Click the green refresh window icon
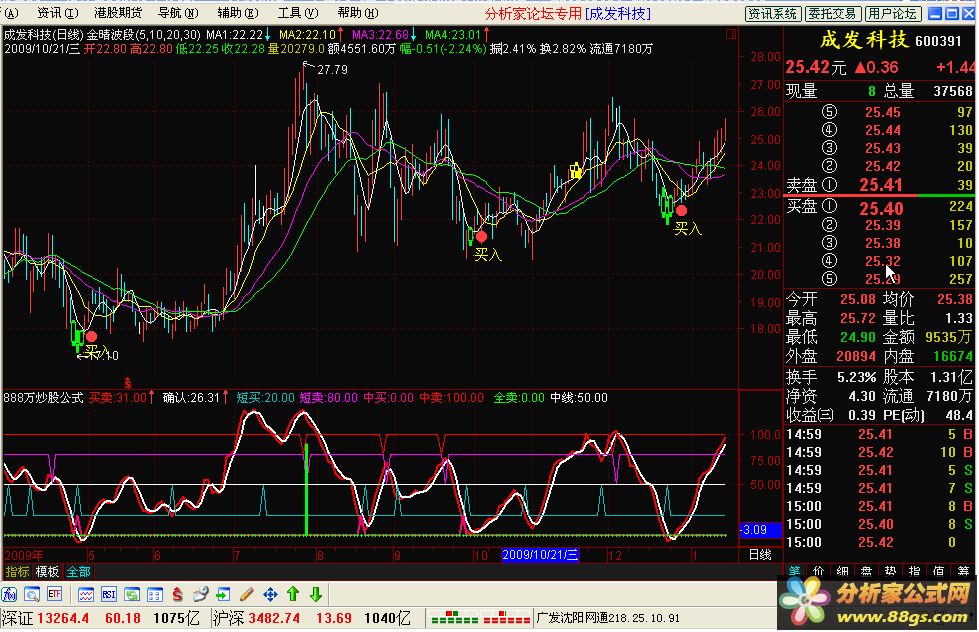 tap(132, 595)
